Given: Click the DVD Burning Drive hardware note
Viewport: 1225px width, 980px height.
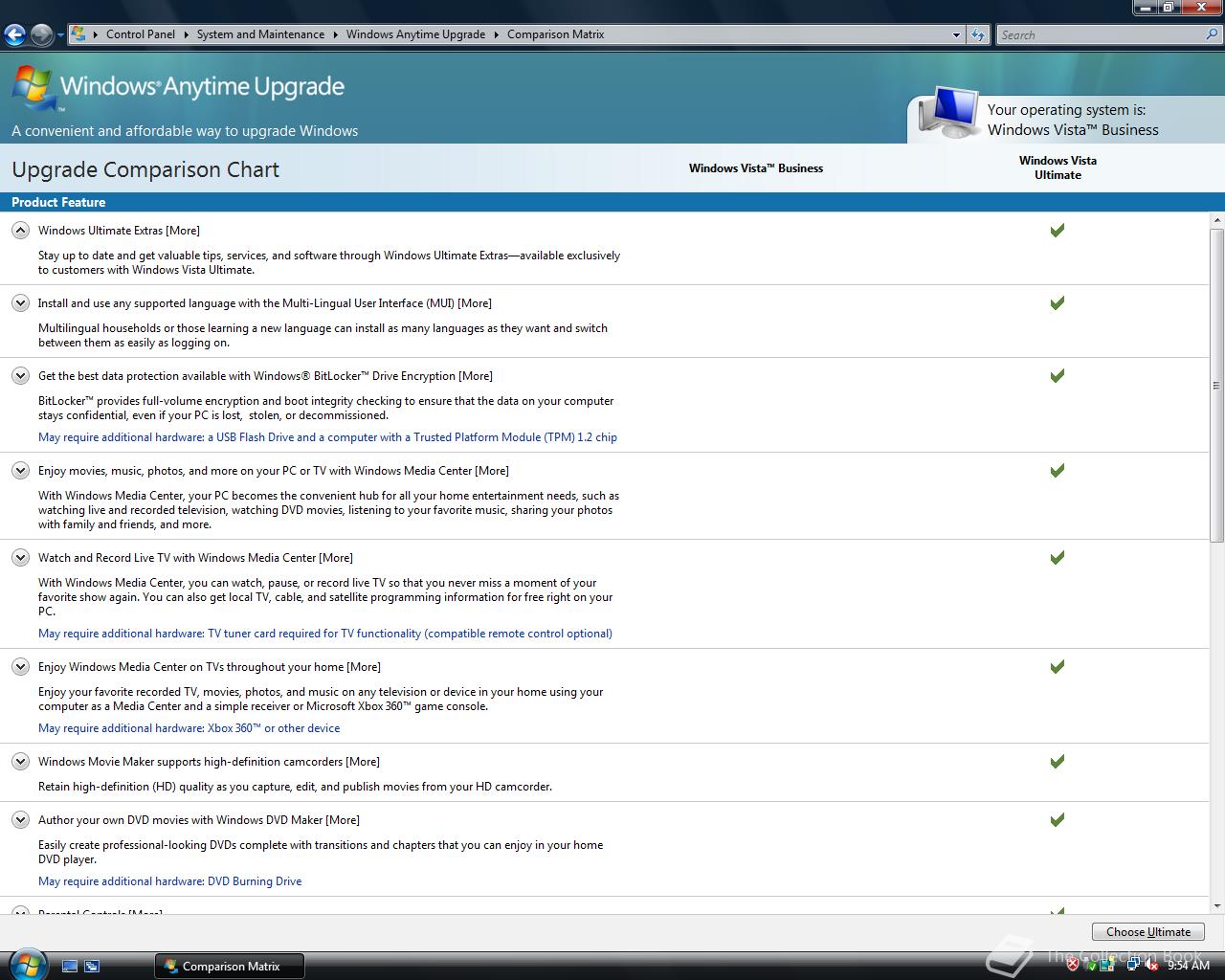Looking at the screenshot, I should (169, 881).
